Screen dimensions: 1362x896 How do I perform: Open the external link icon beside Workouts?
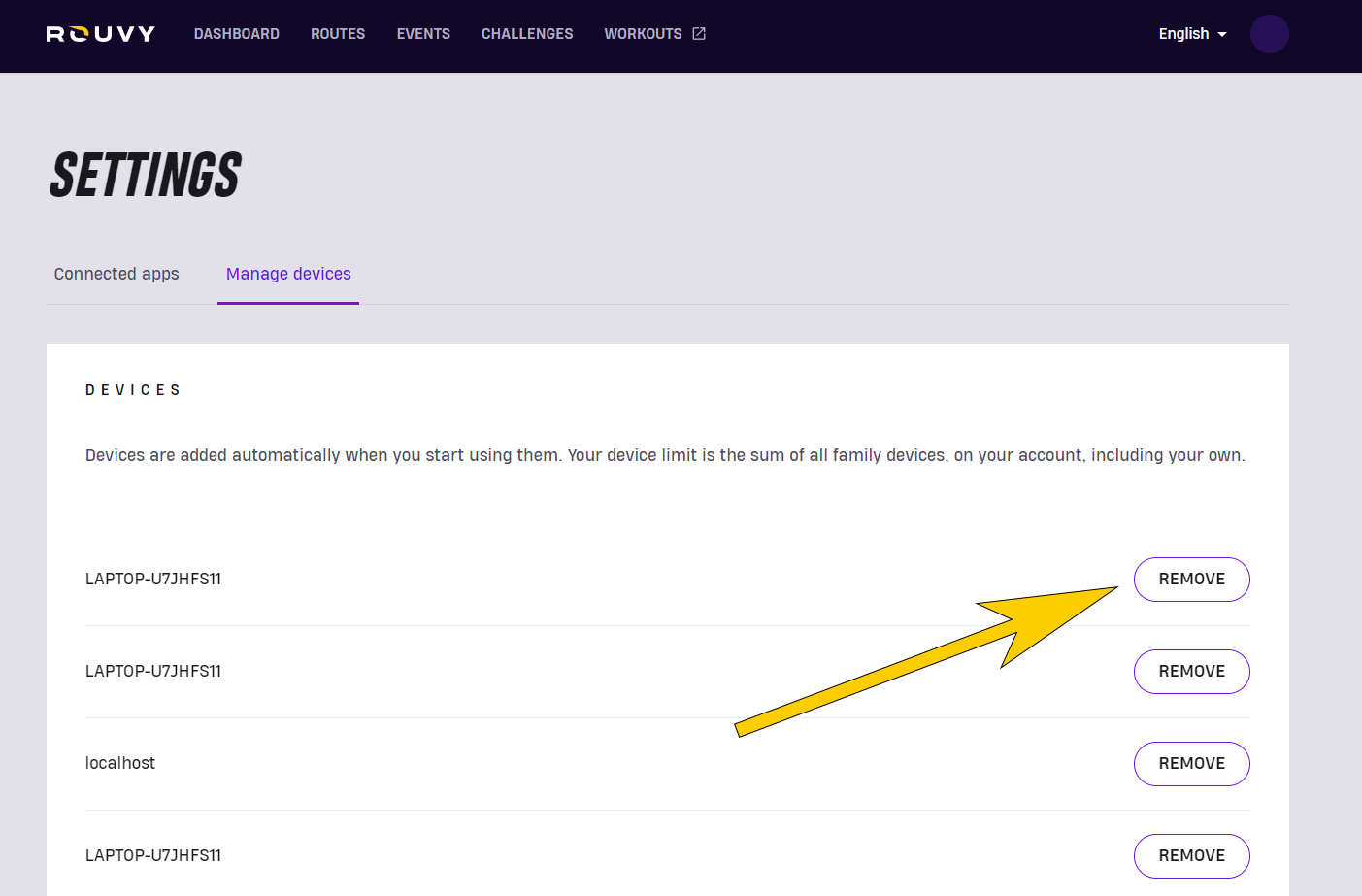[699, 34]
